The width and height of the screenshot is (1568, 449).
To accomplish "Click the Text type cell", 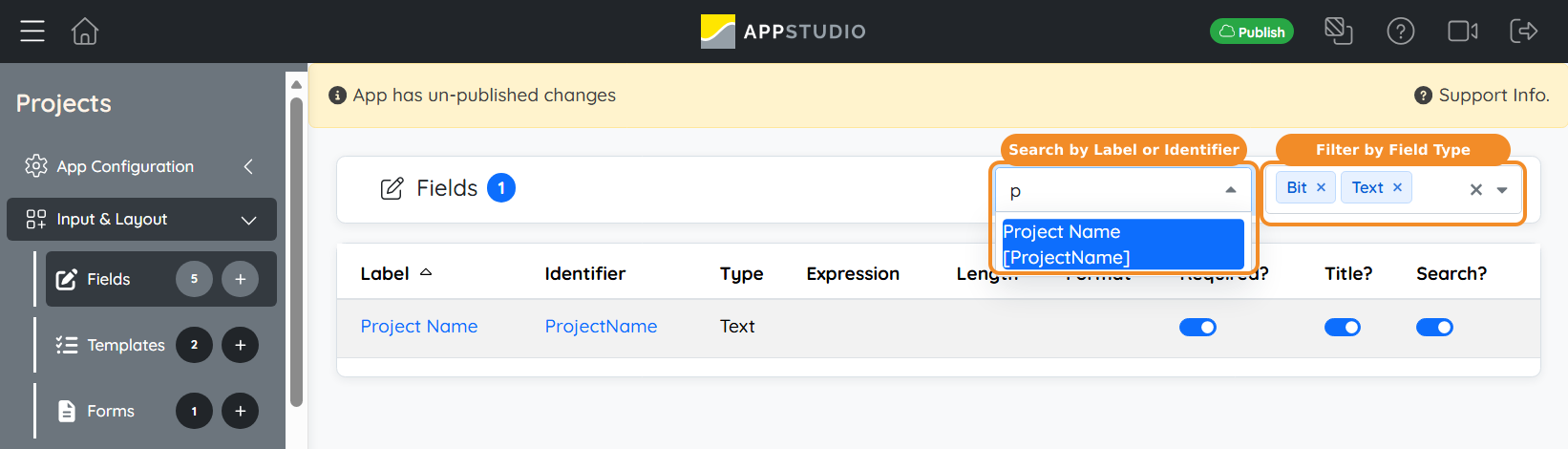I will tap(737, 327).
